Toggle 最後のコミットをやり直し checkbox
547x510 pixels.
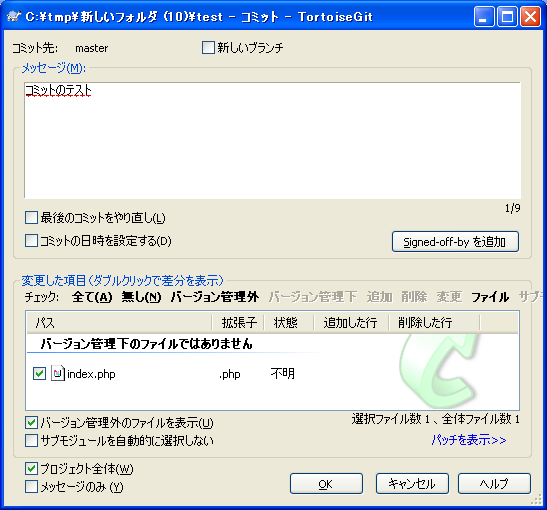[31, 218]
